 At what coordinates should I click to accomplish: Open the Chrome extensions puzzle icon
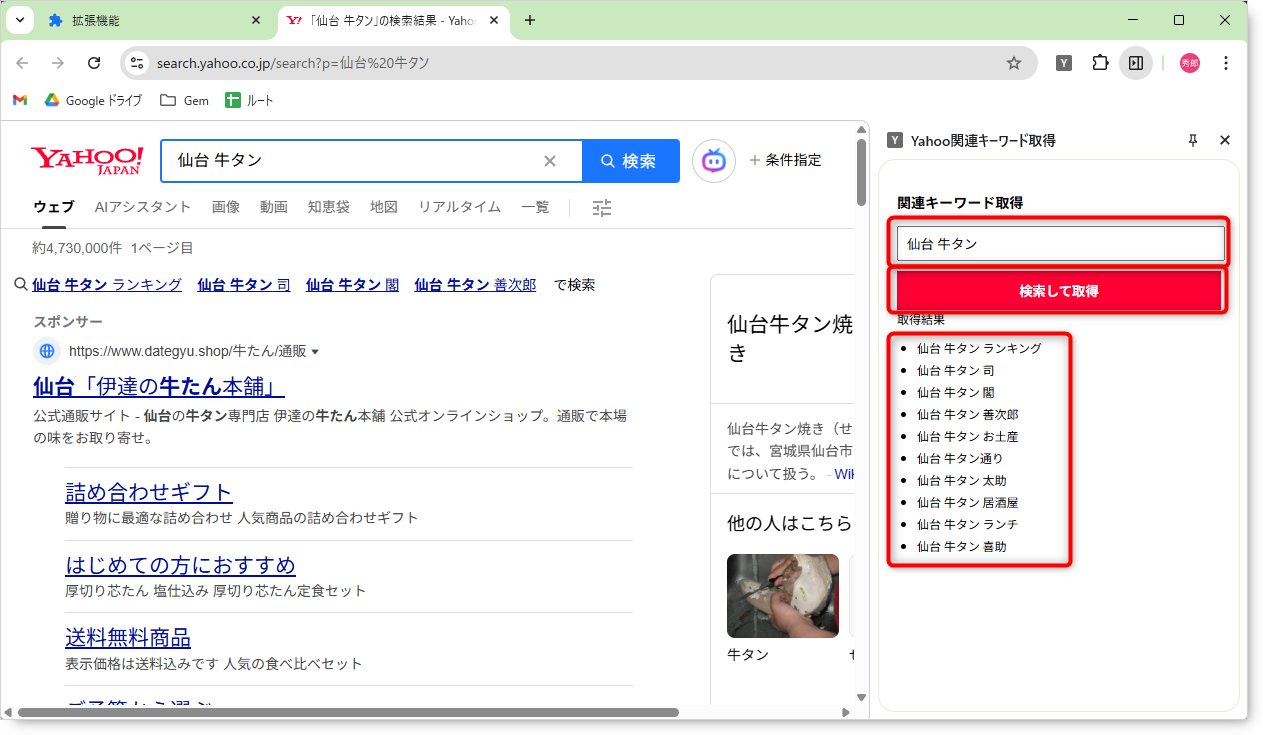pyautogui.click(x=1100, y=63)
